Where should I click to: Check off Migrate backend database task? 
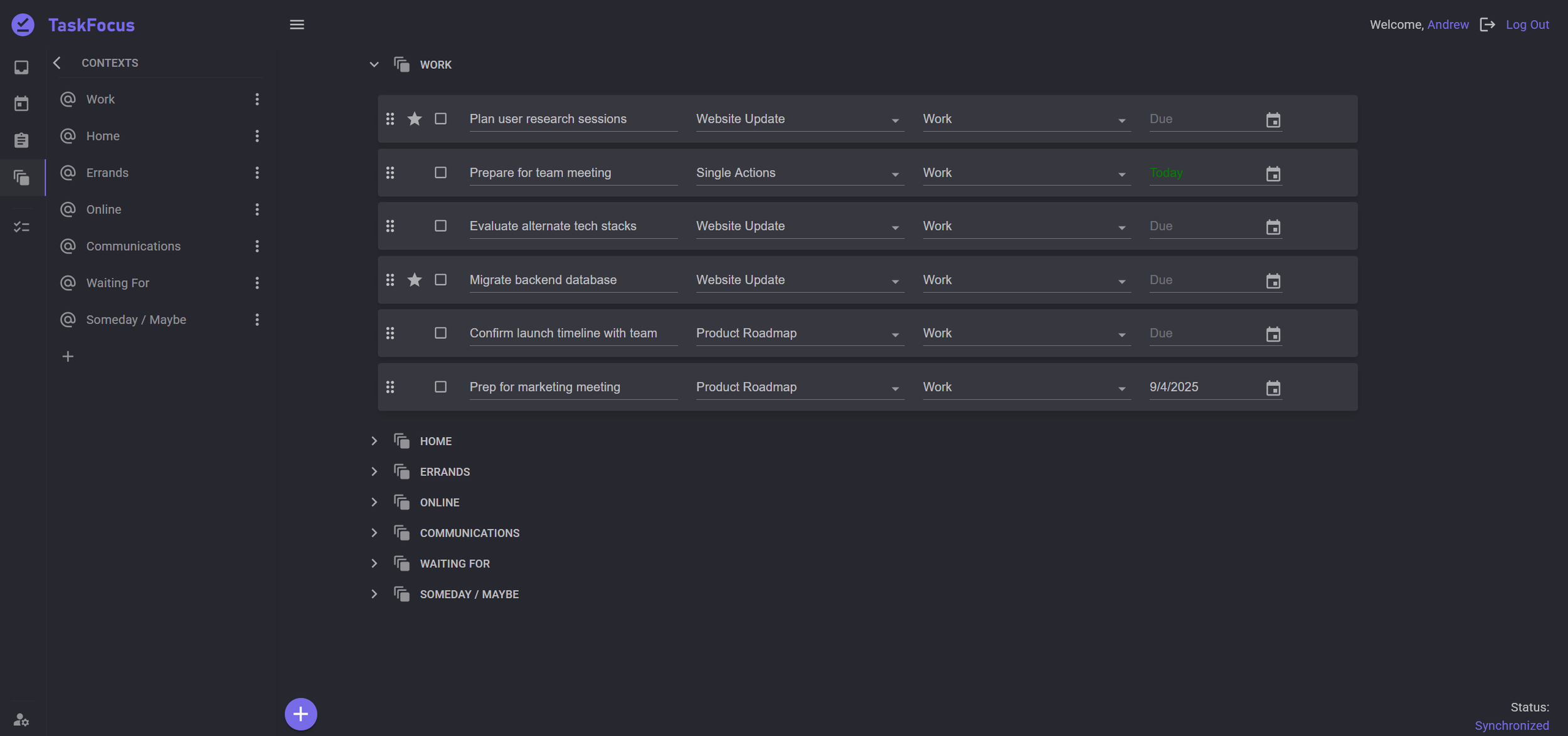pyautogui.click(x=440, y=280)
